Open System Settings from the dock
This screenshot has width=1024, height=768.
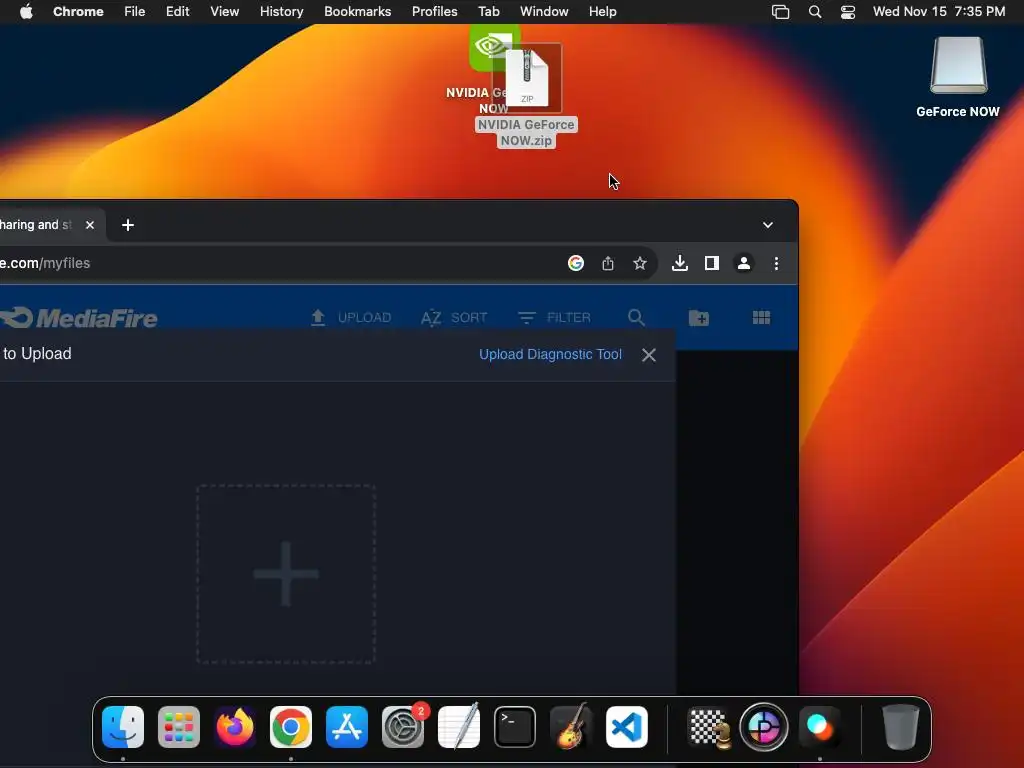[x=403, y=726]
